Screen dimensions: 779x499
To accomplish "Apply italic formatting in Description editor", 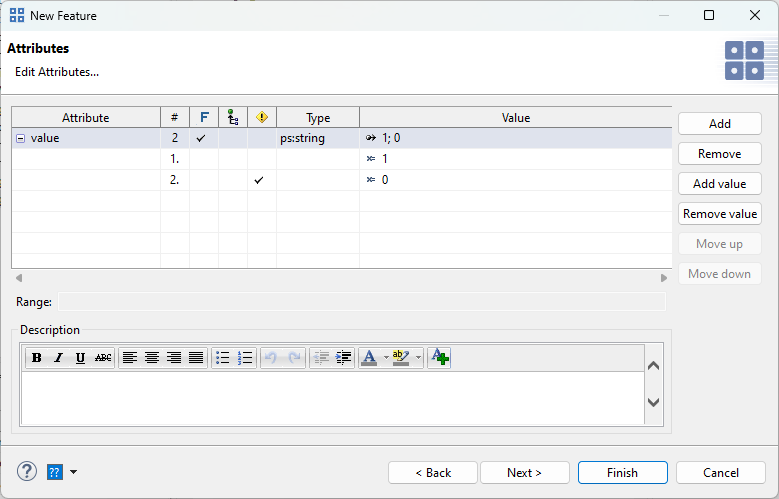I will tap(58, 358).
